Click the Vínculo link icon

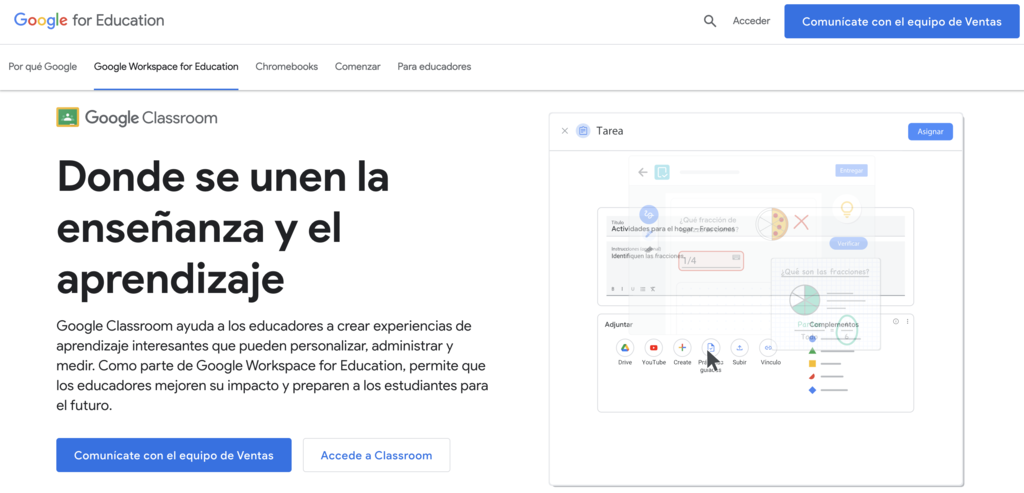pyautogui.click(x=769, y=347)
